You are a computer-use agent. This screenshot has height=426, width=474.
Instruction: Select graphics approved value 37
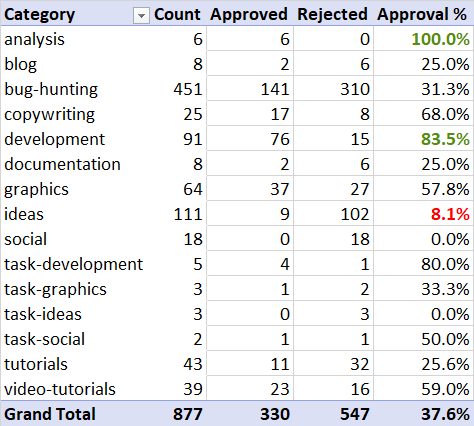pos(280,189)
